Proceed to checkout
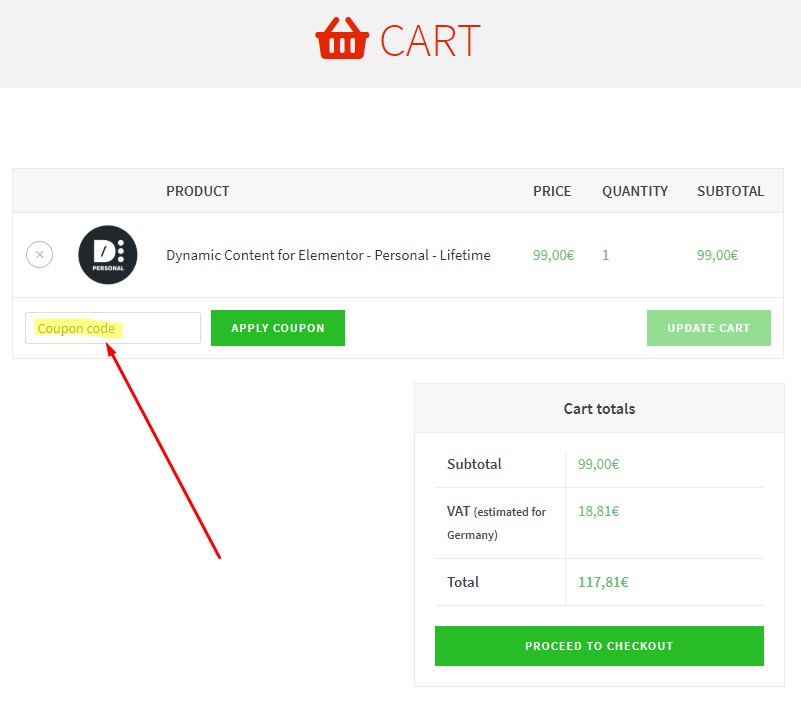Image resolution: width=801 pixels, height=709 pixels. point(599,646)
